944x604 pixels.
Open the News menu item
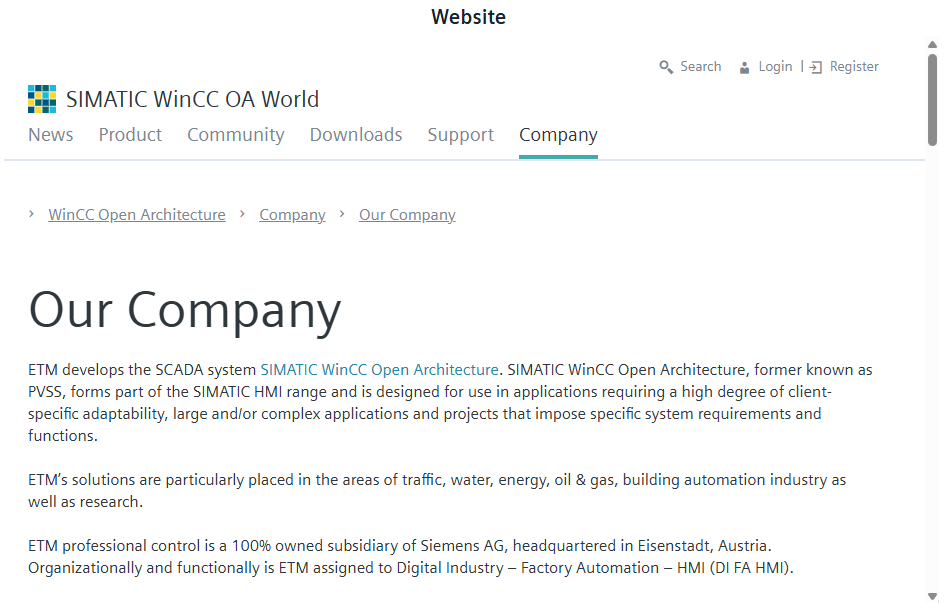click(50, 135)
